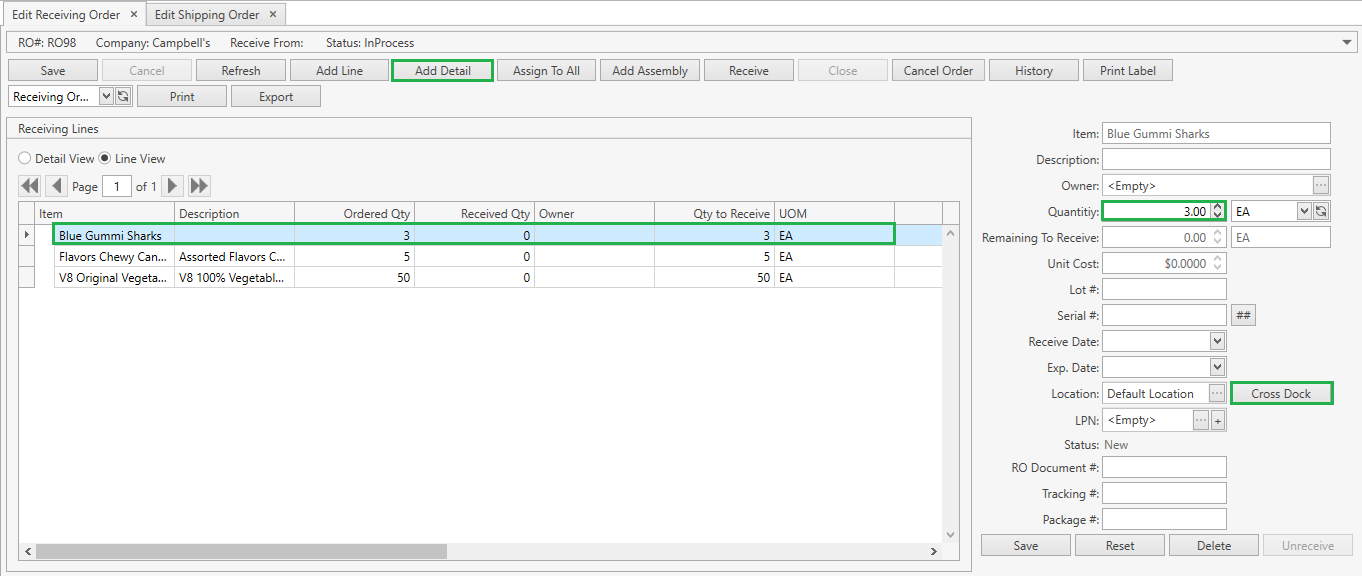Switch to Edit Receiving Order tab

tap(66, 15)
